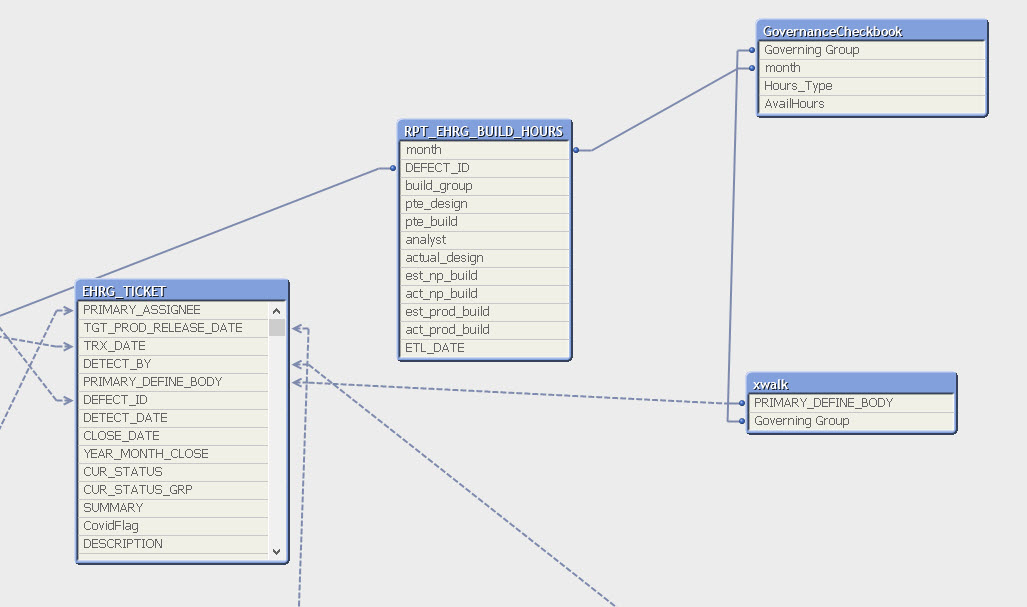
Task: Select est_np_build field
Action: 485,276
